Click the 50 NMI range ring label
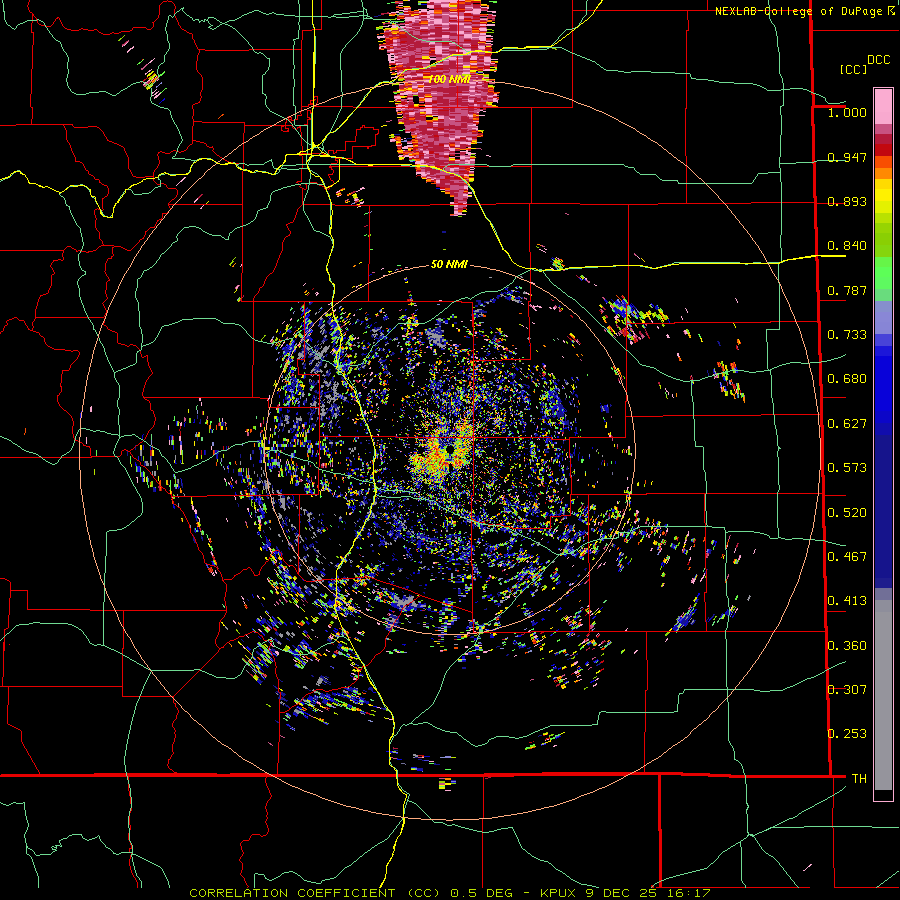900x900 pixels. point(449,265)
